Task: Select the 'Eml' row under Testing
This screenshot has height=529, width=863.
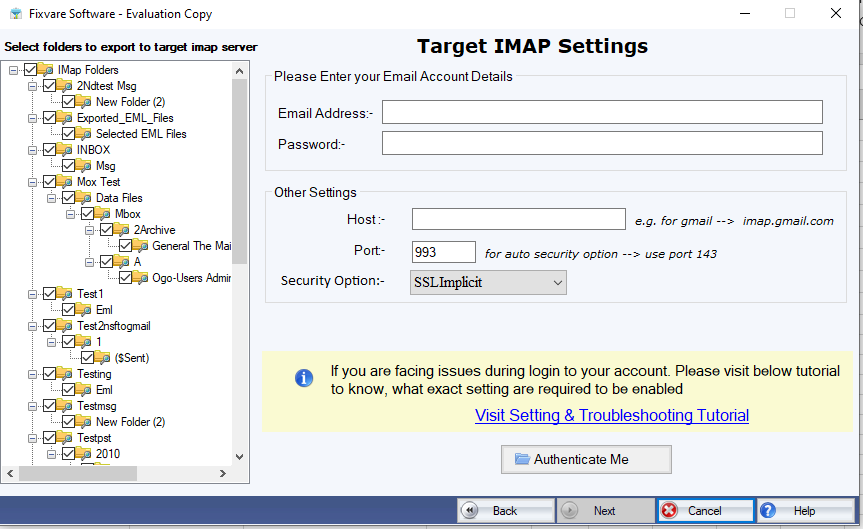Action: click(x=104, y=390)
